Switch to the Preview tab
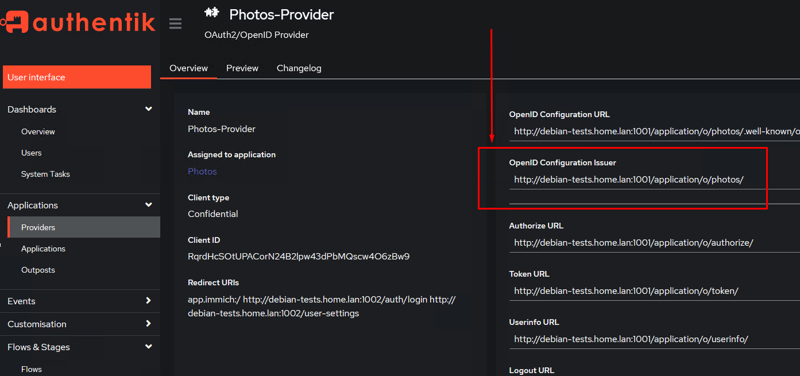 242,68
